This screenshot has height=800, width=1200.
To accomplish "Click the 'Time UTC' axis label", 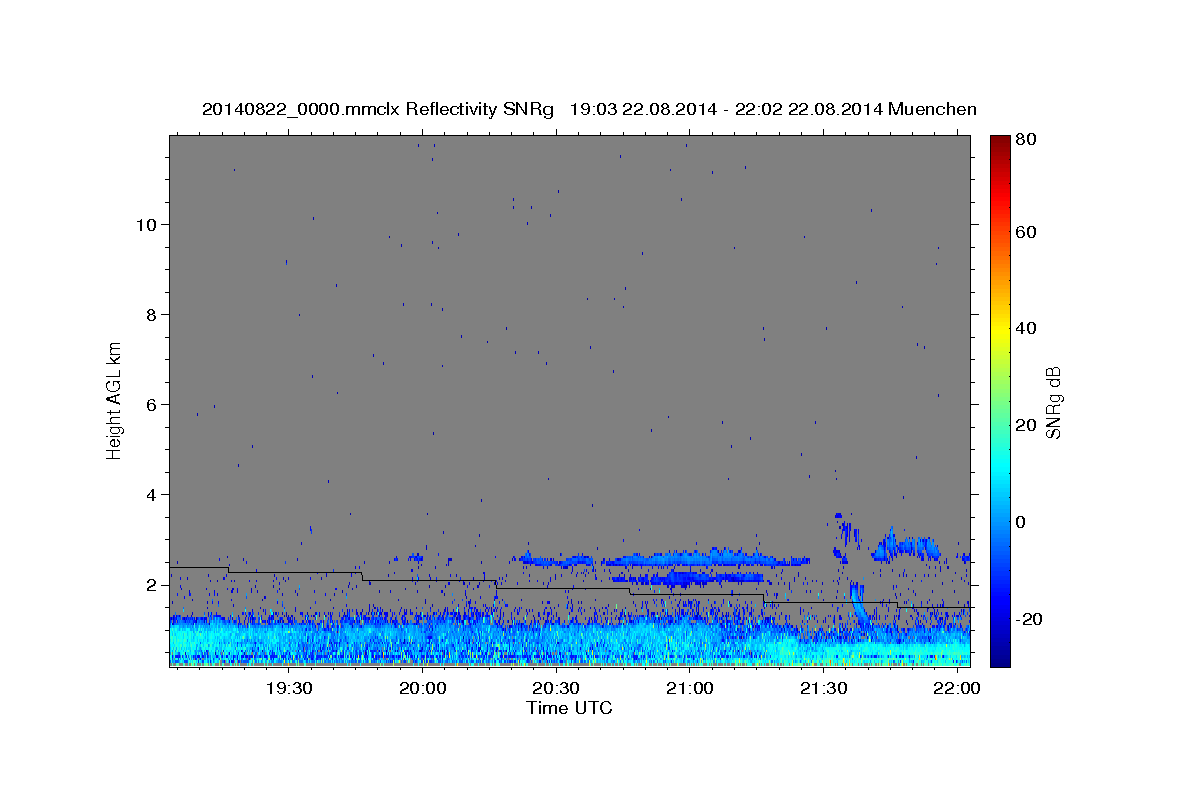I will coord(569,708).
